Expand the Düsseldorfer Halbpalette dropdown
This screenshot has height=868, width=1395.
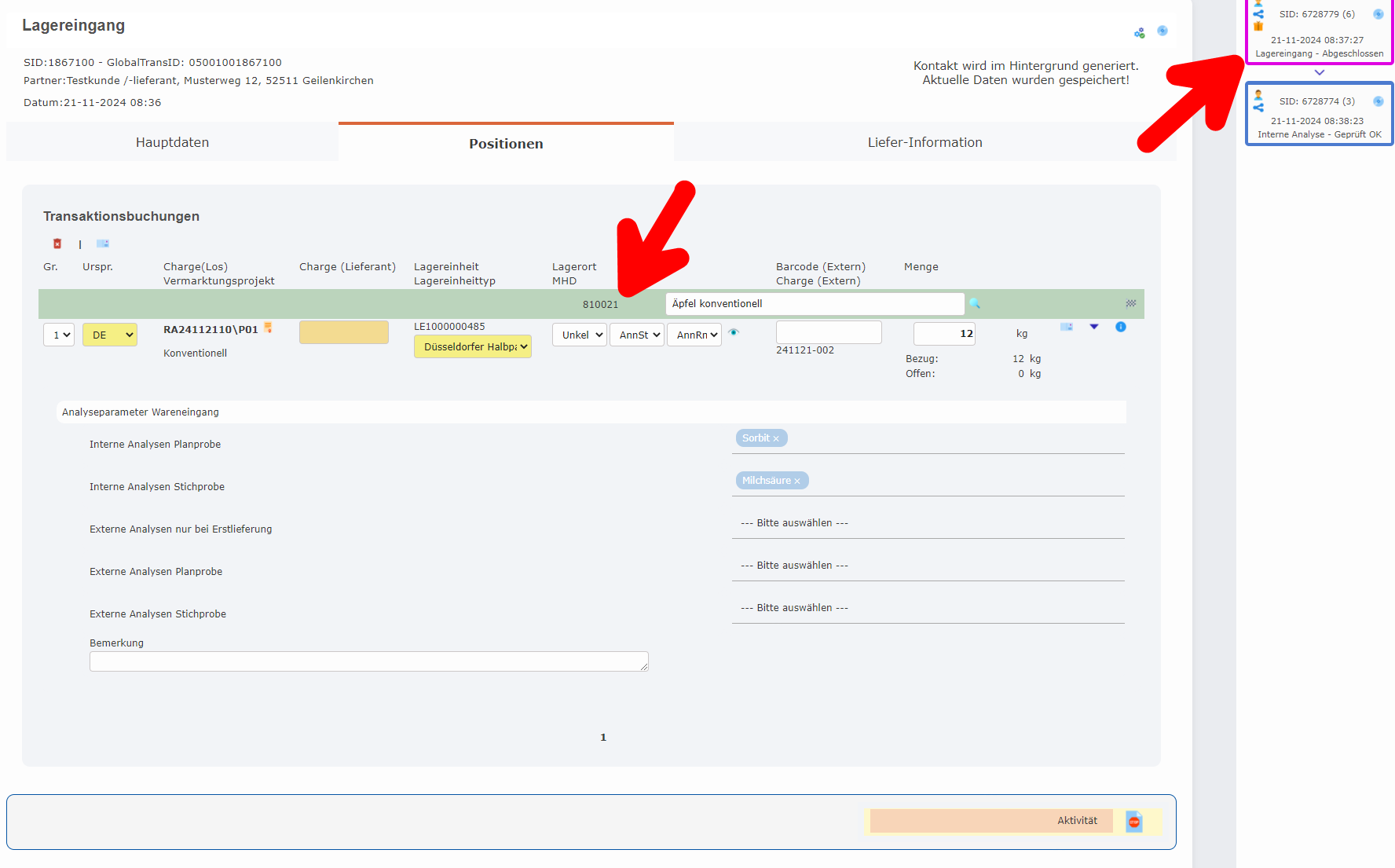click(x=472, y=346)
